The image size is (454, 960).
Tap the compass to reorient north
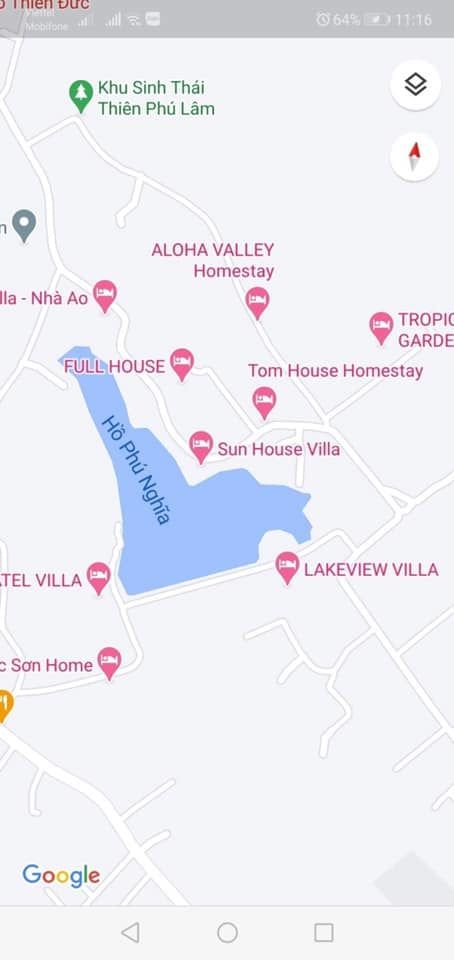pyautogui.click(x=415, y=157)
